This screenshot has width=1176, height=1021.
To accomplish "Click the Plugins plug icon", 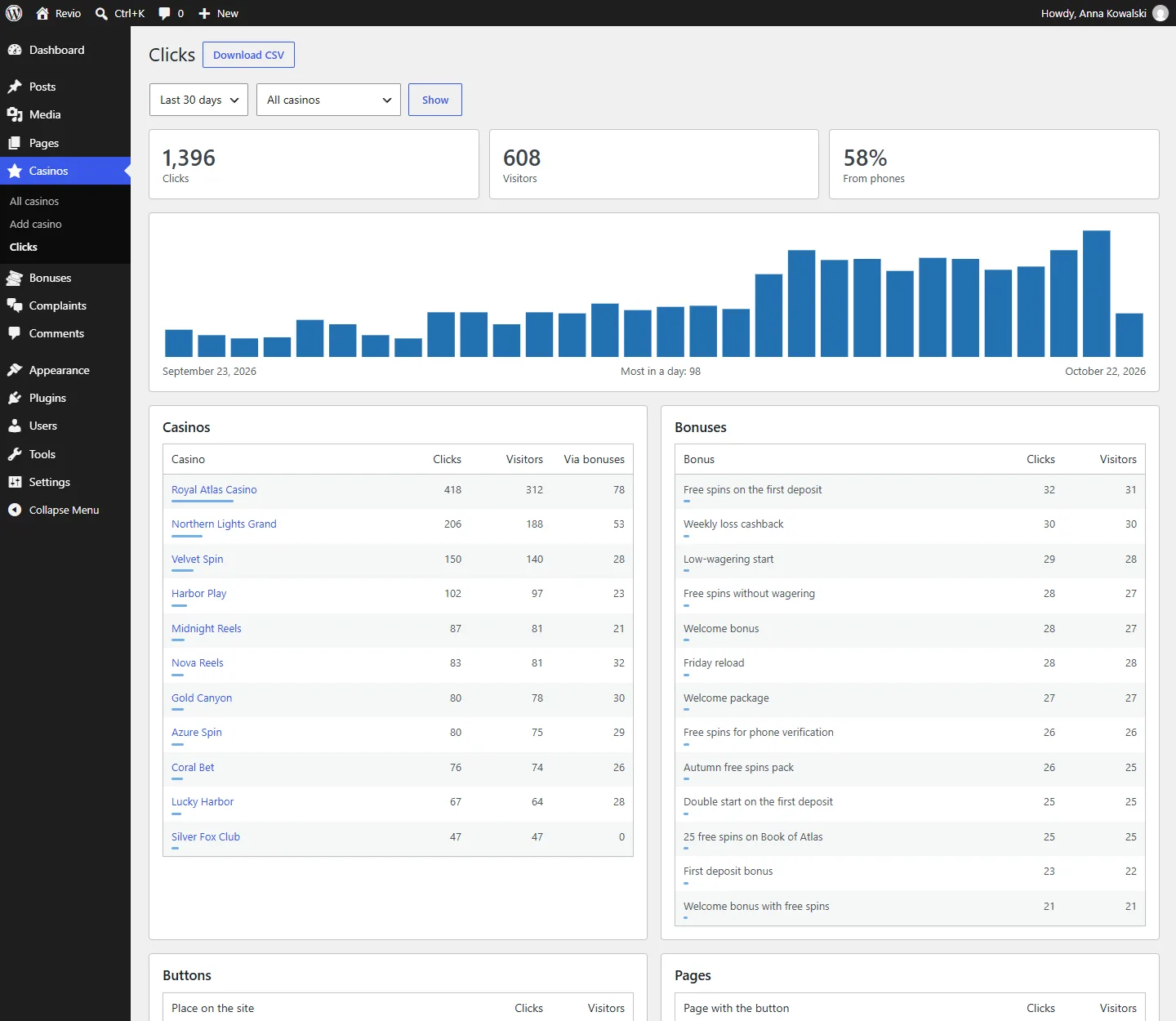I will pyautogui.click(x=15, y=398).
